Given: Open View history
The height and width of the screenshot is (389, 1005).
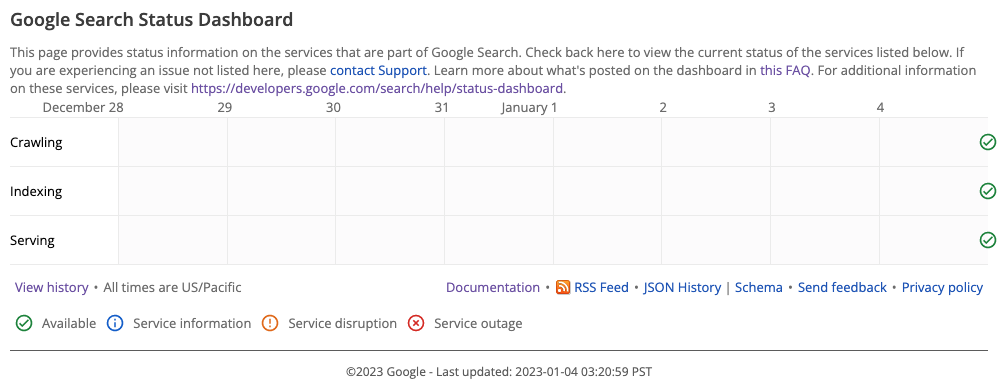Looking at the screenshot, I should [51, 287].
